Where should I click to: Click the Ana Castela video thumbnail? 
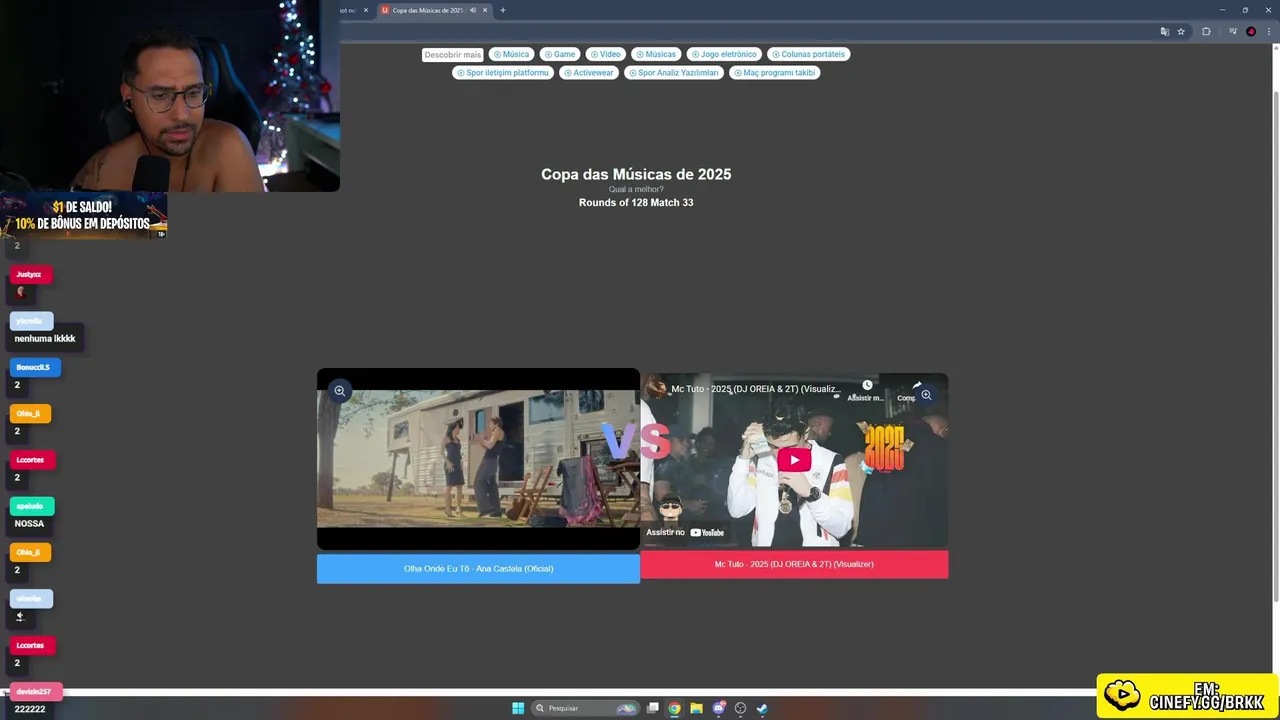478,459
